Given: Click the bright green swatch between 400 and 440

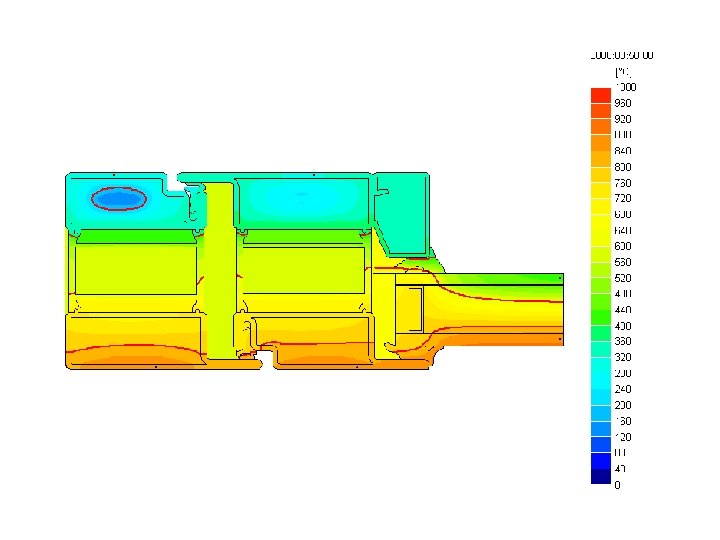Looking at the screenshot, I should [x=601, y=318].
